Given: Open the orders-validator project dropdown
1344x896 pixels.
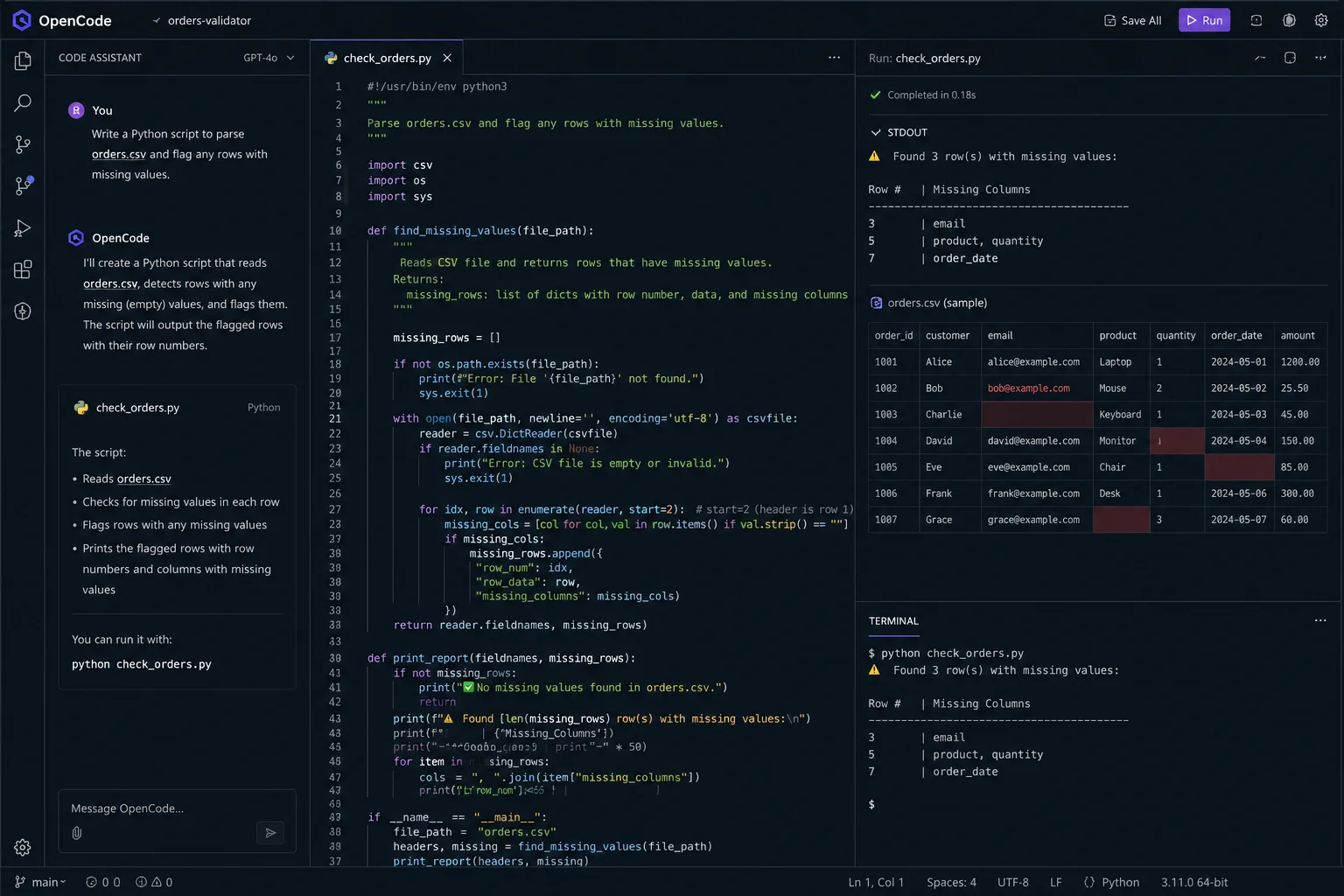Looking at the screenshot, I should click(x=201, y=20).
